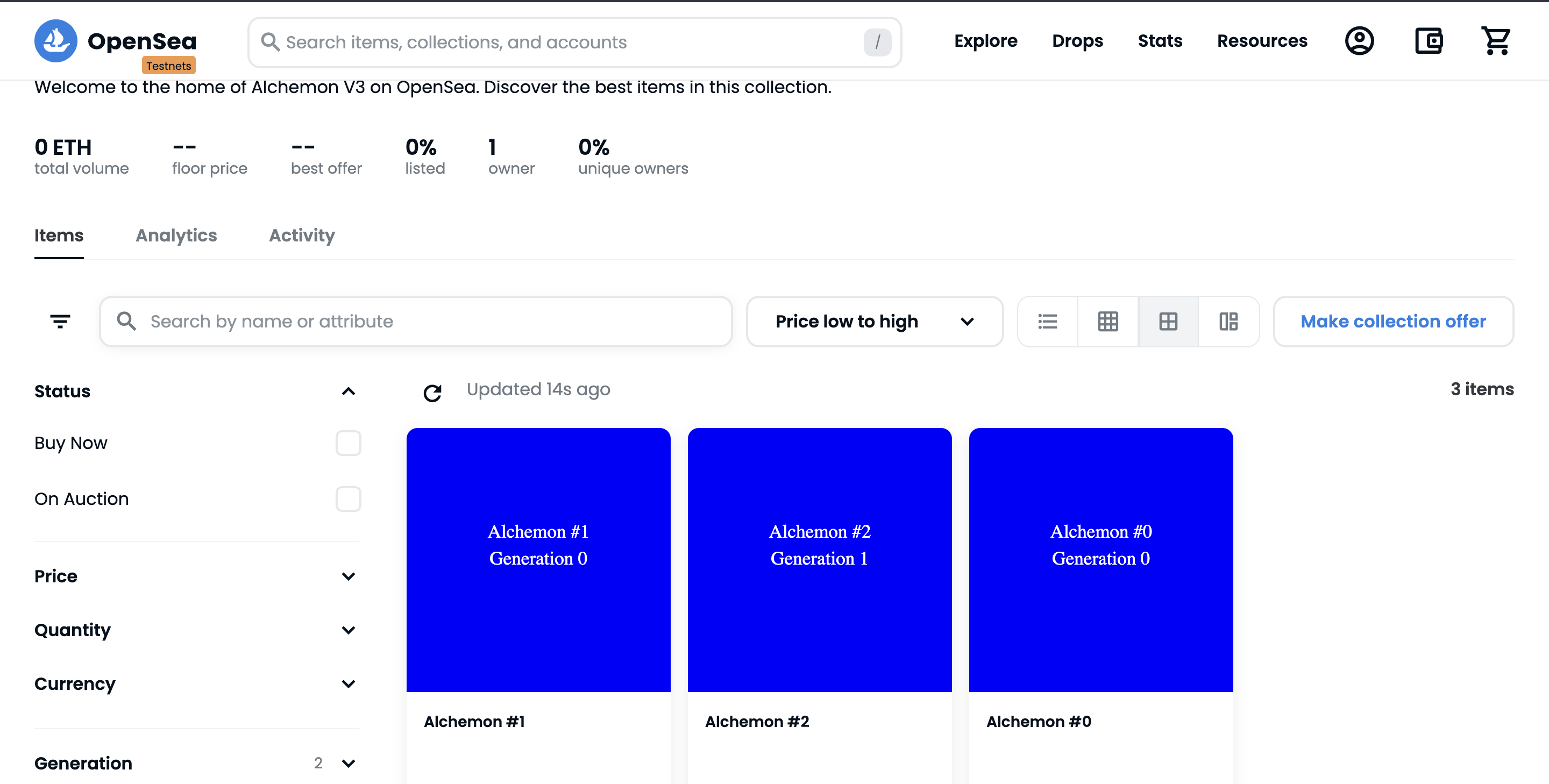This screenshot has height=784, width=1549.
Task: Switch to the Analytics tab
Action: pyautogui.click(x=176, y=236)
